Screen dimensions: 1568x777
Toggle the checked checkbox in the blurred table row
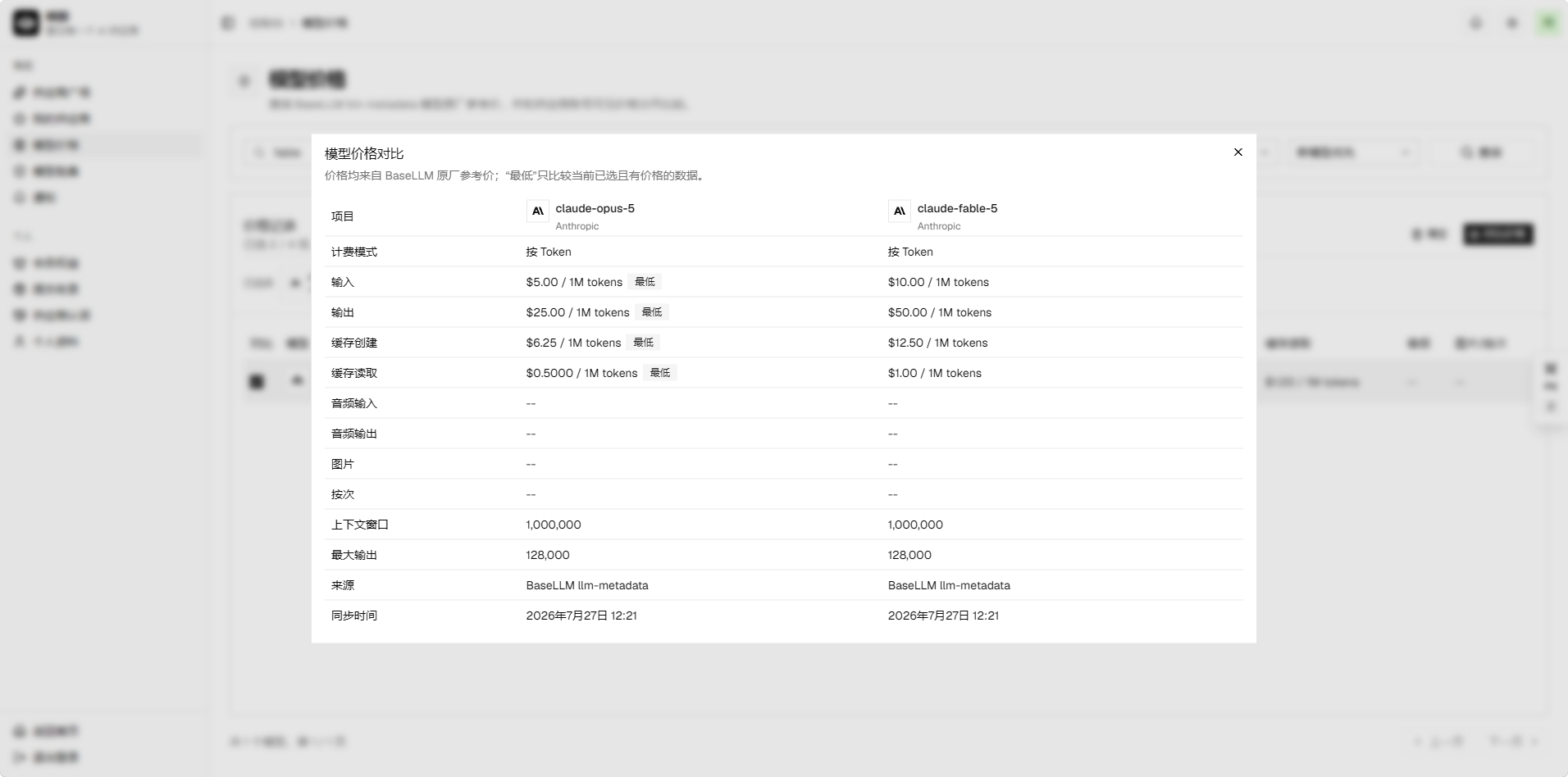point(257,381)
